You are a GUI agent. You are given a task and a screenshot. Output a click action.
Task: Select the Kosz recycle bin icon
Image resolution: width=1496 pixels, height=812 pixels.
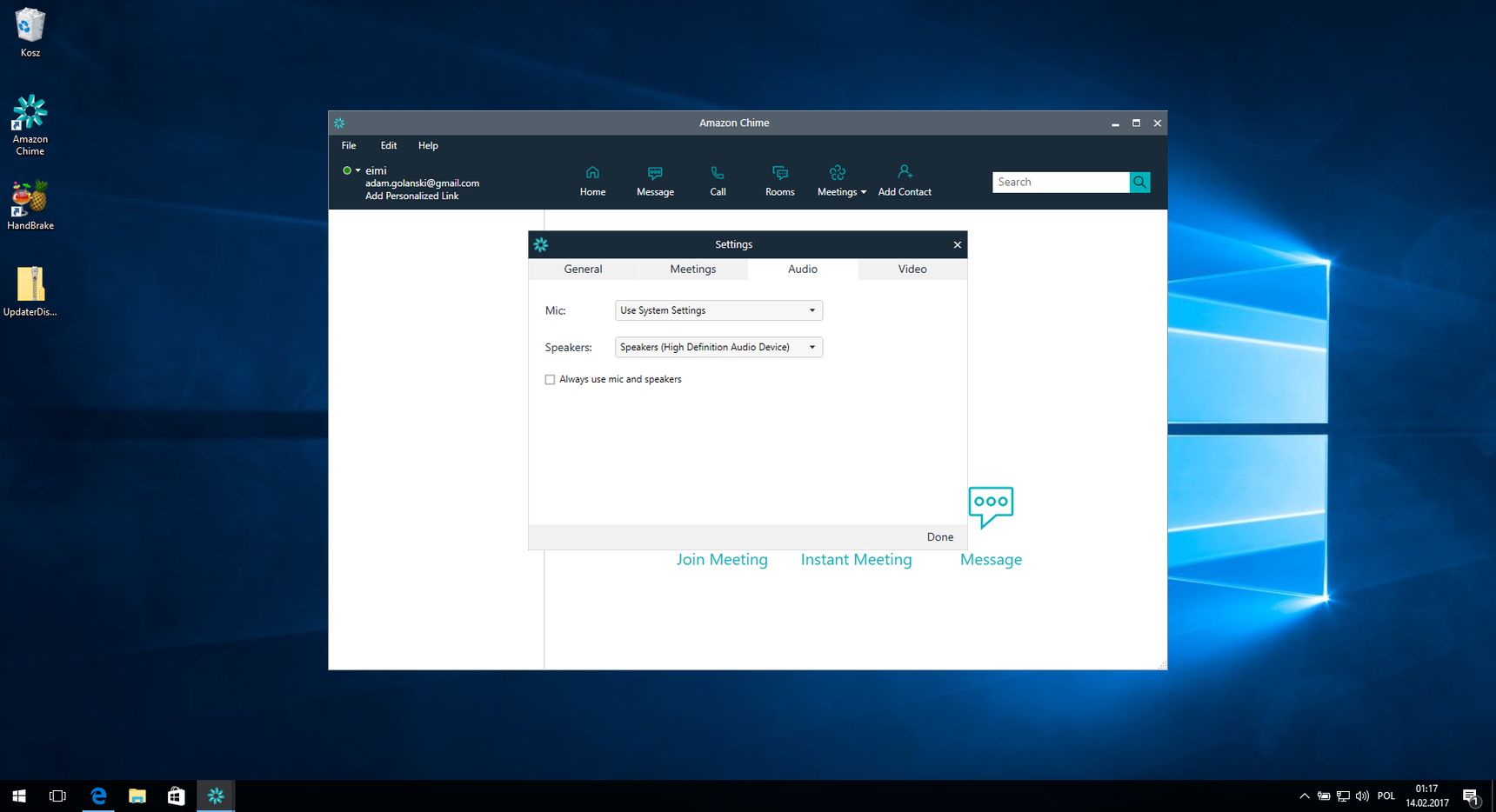30,32
